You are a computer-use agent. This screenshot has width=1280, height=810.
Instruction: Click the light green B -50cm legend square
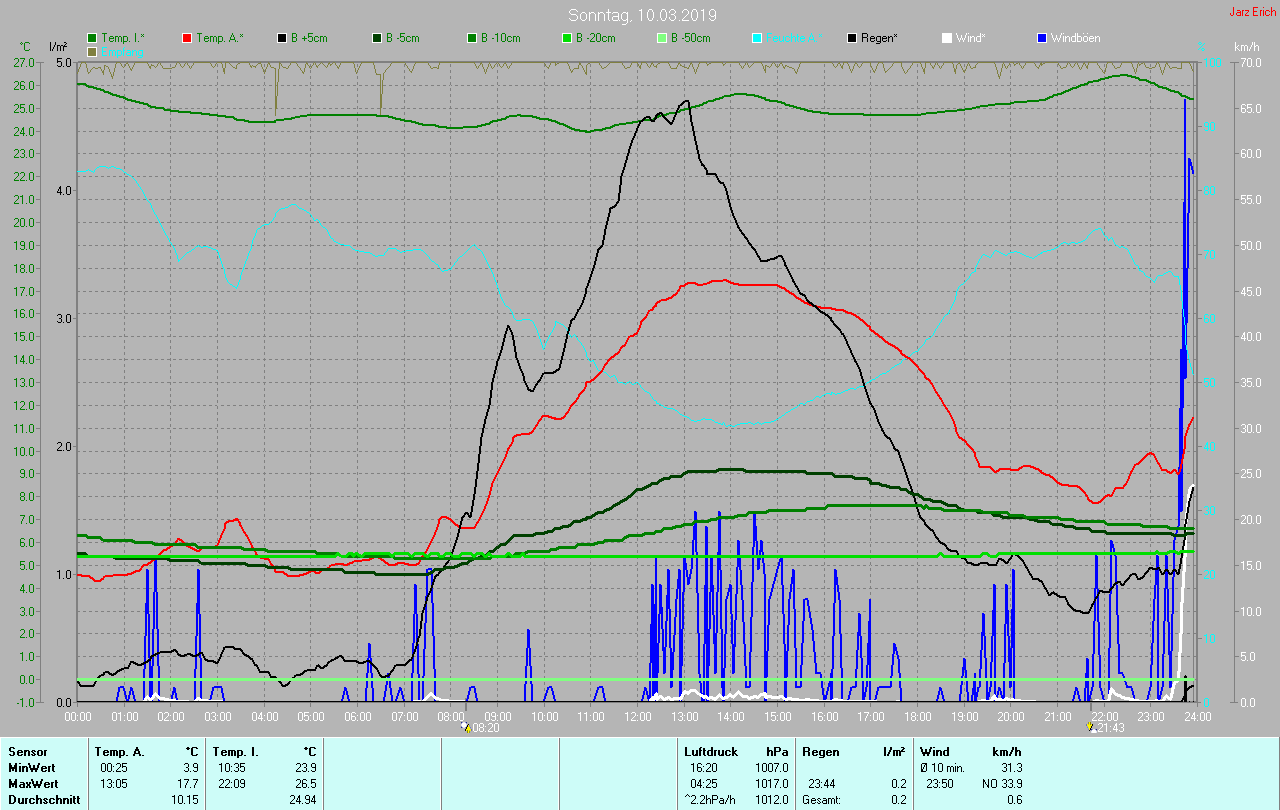tap(662, 38)
